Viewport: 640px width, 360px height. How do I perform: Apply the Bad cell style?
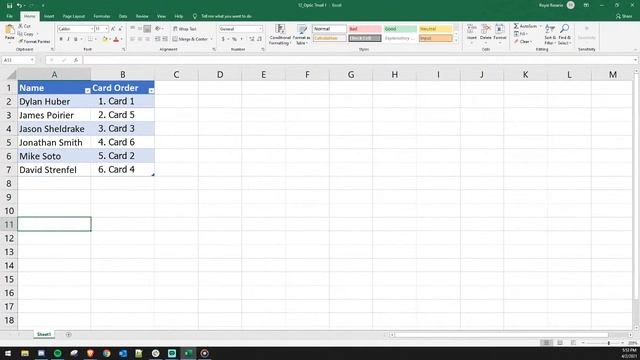[x=365, y=29]
